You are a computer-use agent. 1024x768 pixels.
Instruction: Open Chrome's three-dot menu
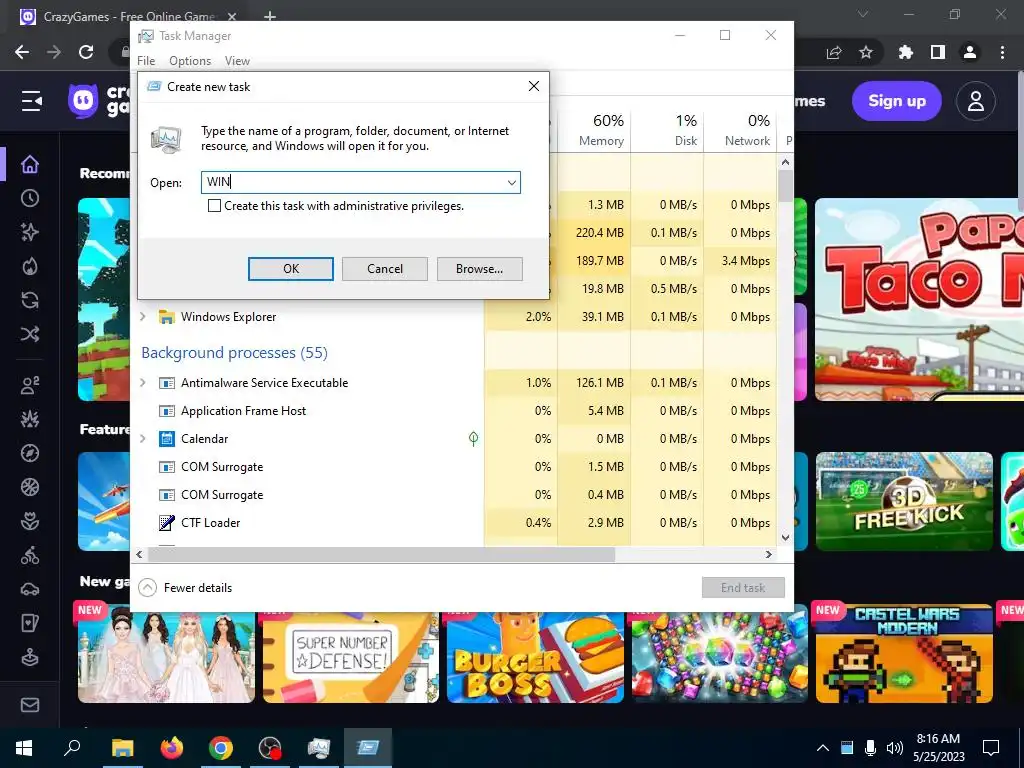pos(1002,52)
